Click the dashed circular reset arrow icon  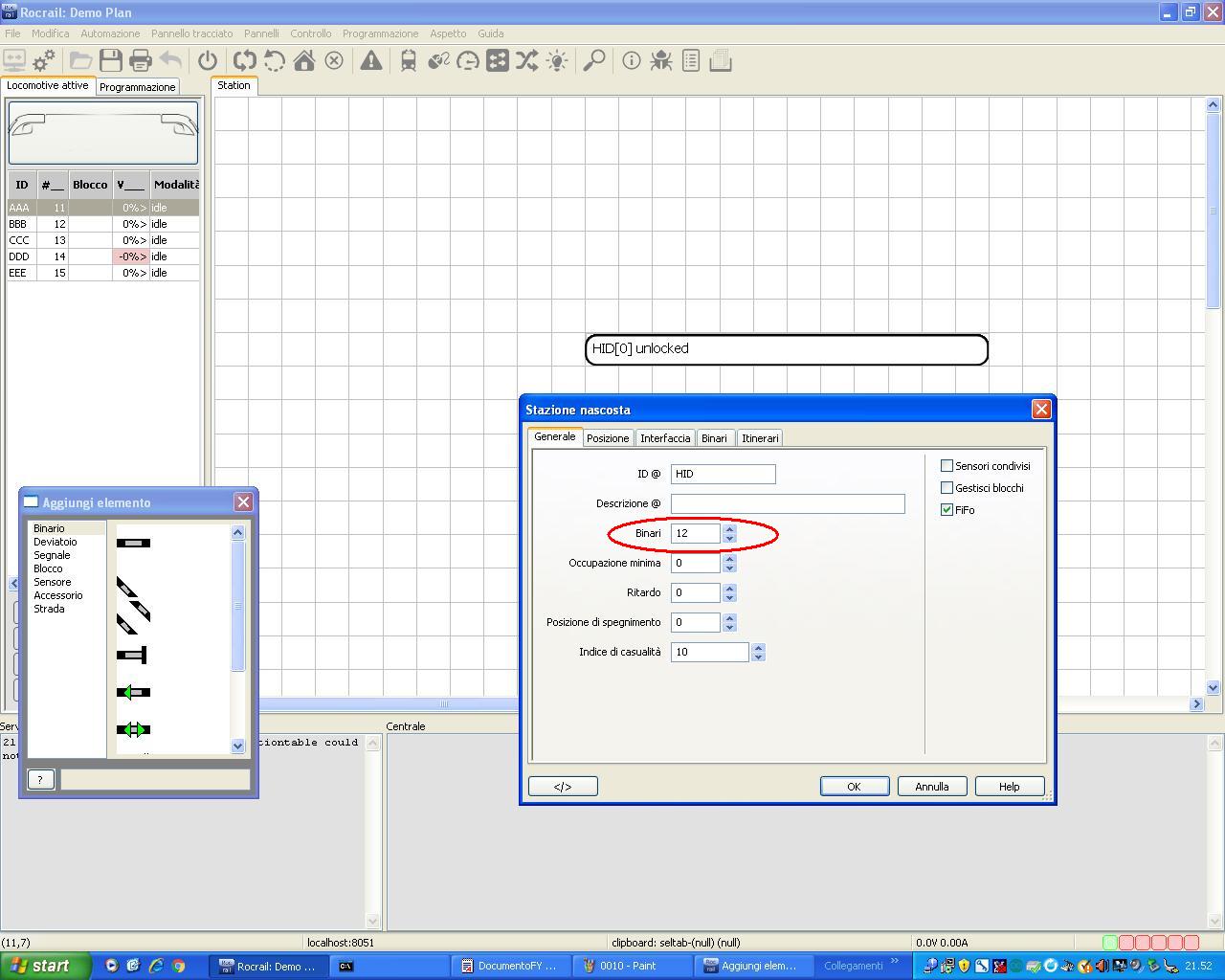pyautogui.click(x=275, y=61)
